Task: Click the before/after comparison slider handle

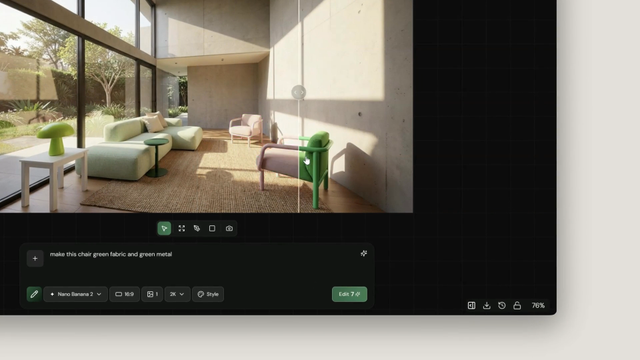Action: point(299,92)
